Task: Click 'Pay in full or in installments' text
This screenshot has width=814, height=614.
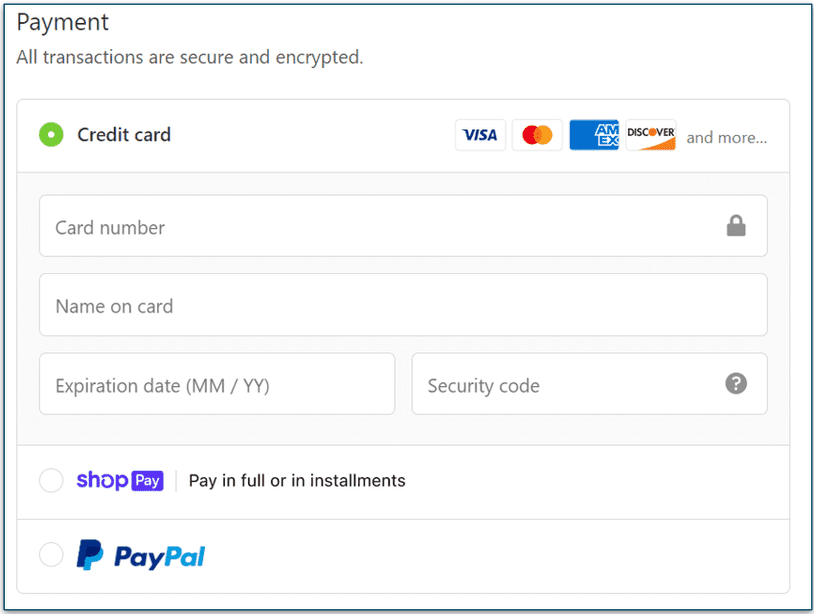Action: click(x=296, y=481)
